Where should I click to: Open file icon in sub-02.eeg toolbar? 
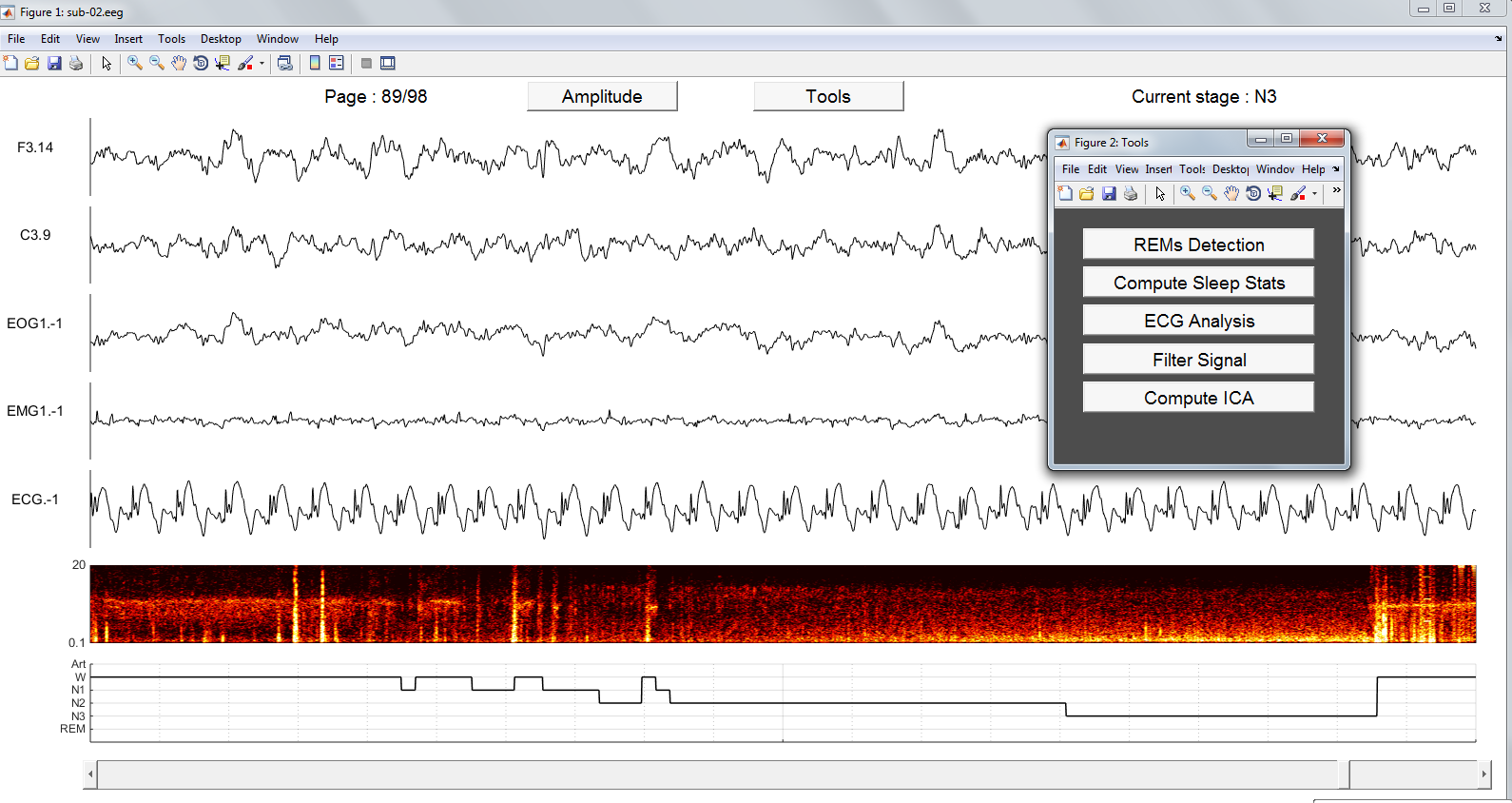[32, 64]
